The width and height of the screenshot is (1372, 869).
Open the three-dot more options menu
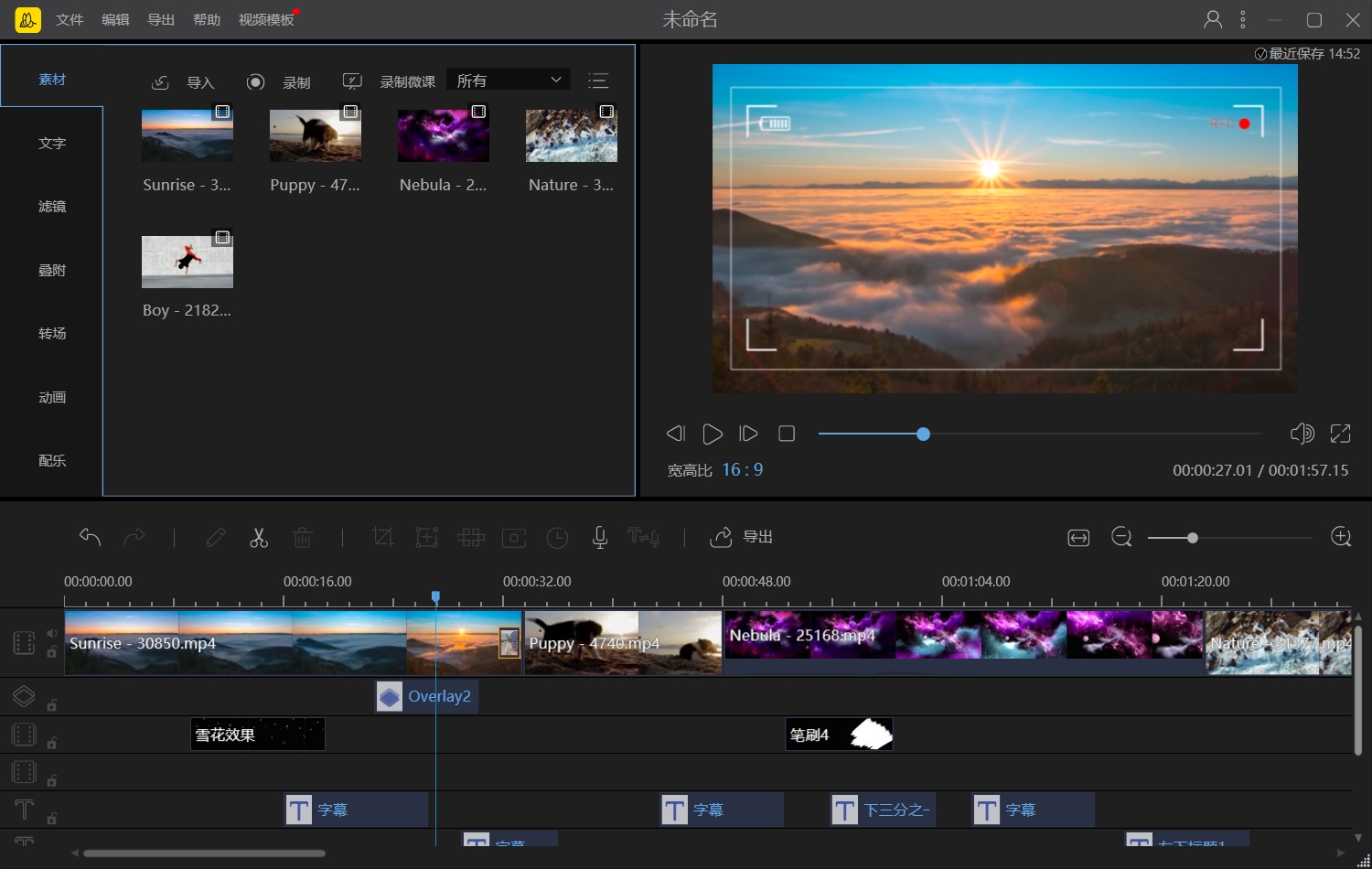coord(1242,19)
